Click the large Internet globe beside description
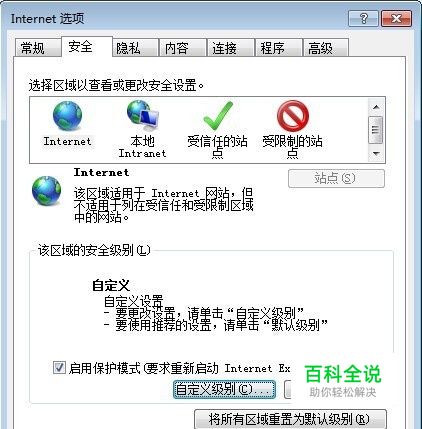Viewport: 422px width, 429px height. [x=47, y=191]
